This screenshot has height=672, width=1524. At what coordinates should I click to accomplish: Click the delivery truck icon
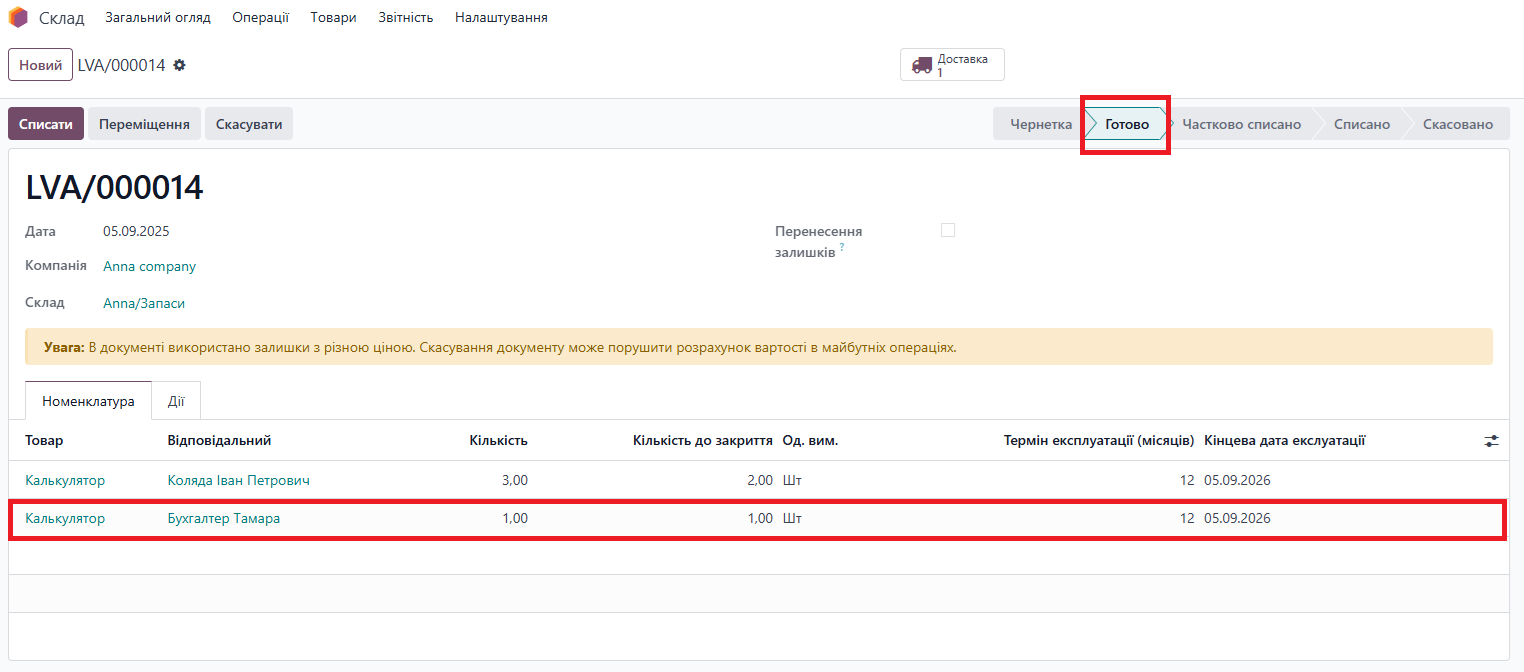coord(921,65)
